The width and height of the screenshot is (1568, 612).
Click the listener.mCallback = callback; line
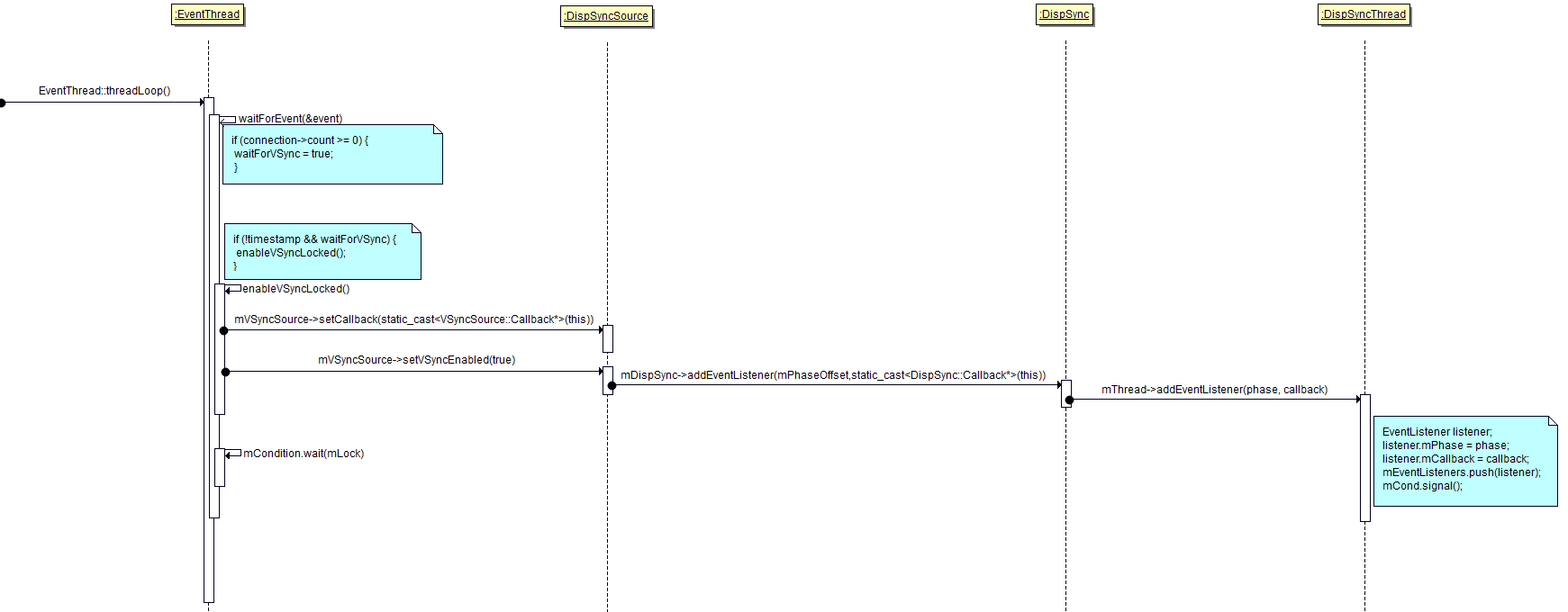click(1455, 459)
